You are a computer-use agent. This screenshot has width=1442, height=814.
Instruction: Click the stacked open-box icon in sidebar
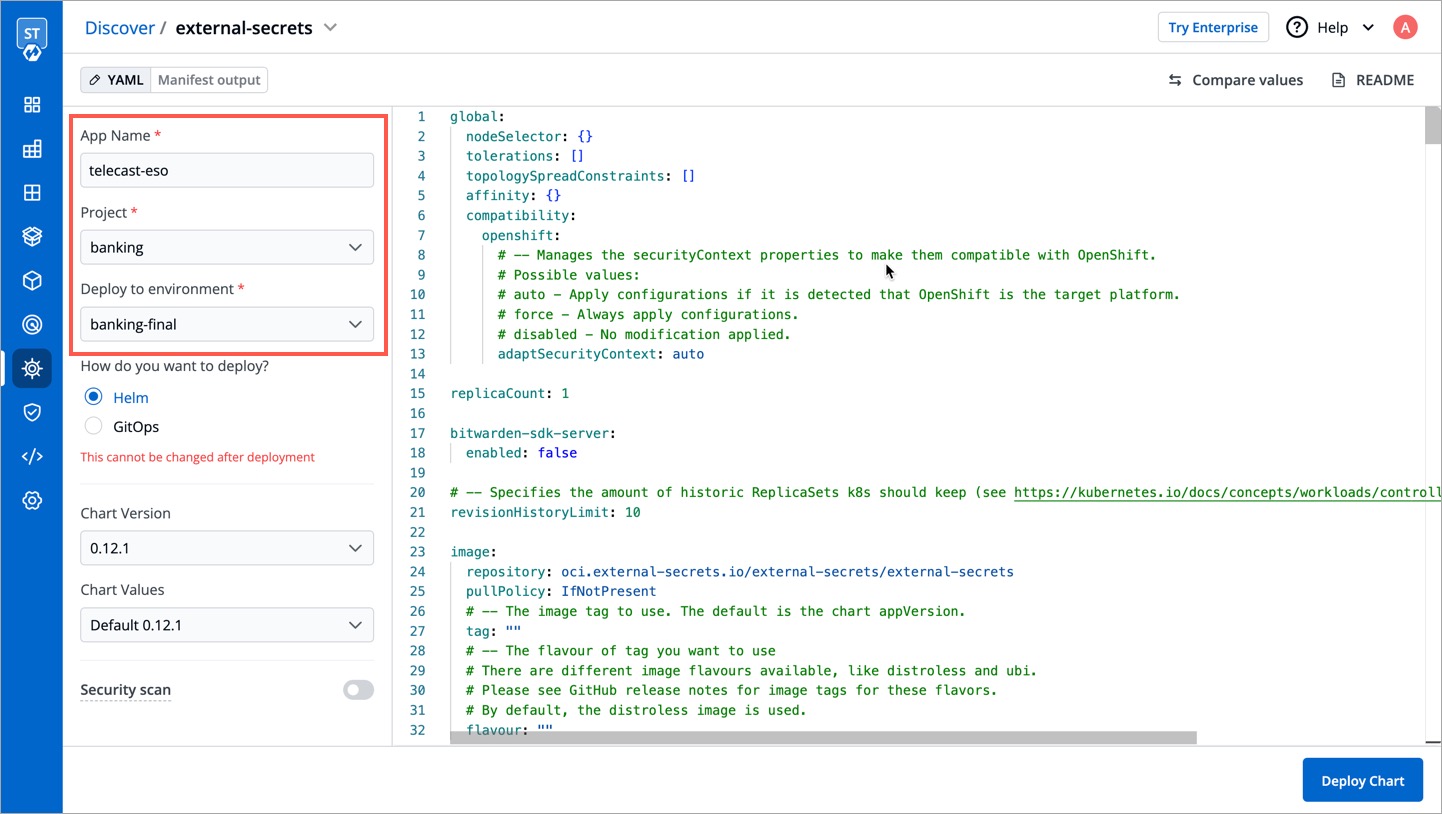coord(32,237)
